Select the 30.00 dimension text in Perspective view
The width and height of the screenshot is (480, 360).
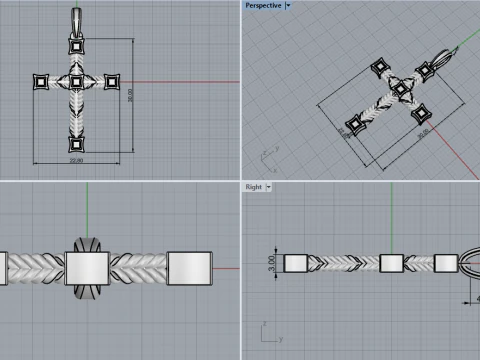423,134
